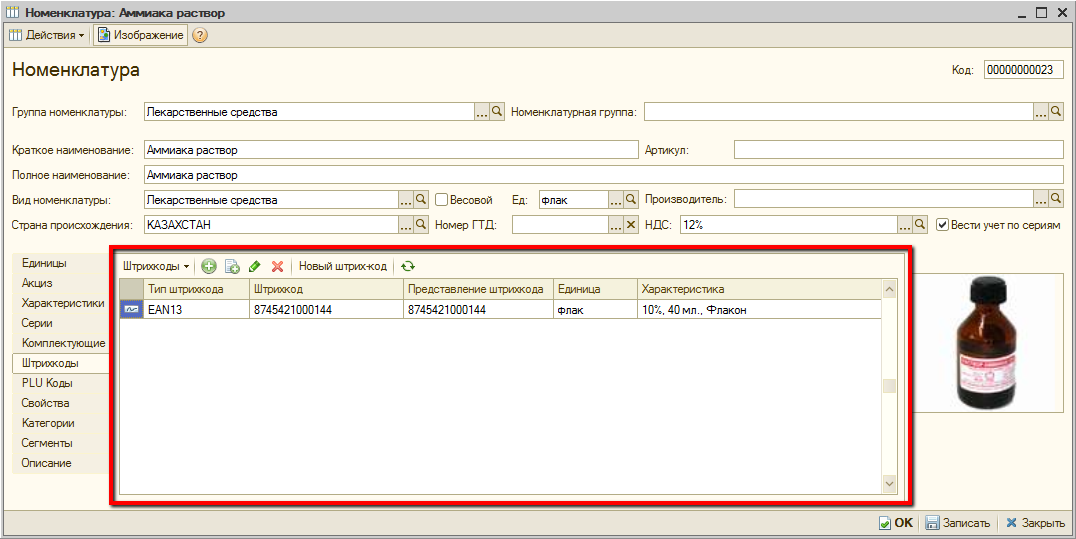Expand the Штрихкоды toolbar dropdown
This screenshot has width=1076, height=539.
pyautogui.click(x=156, y=267)
